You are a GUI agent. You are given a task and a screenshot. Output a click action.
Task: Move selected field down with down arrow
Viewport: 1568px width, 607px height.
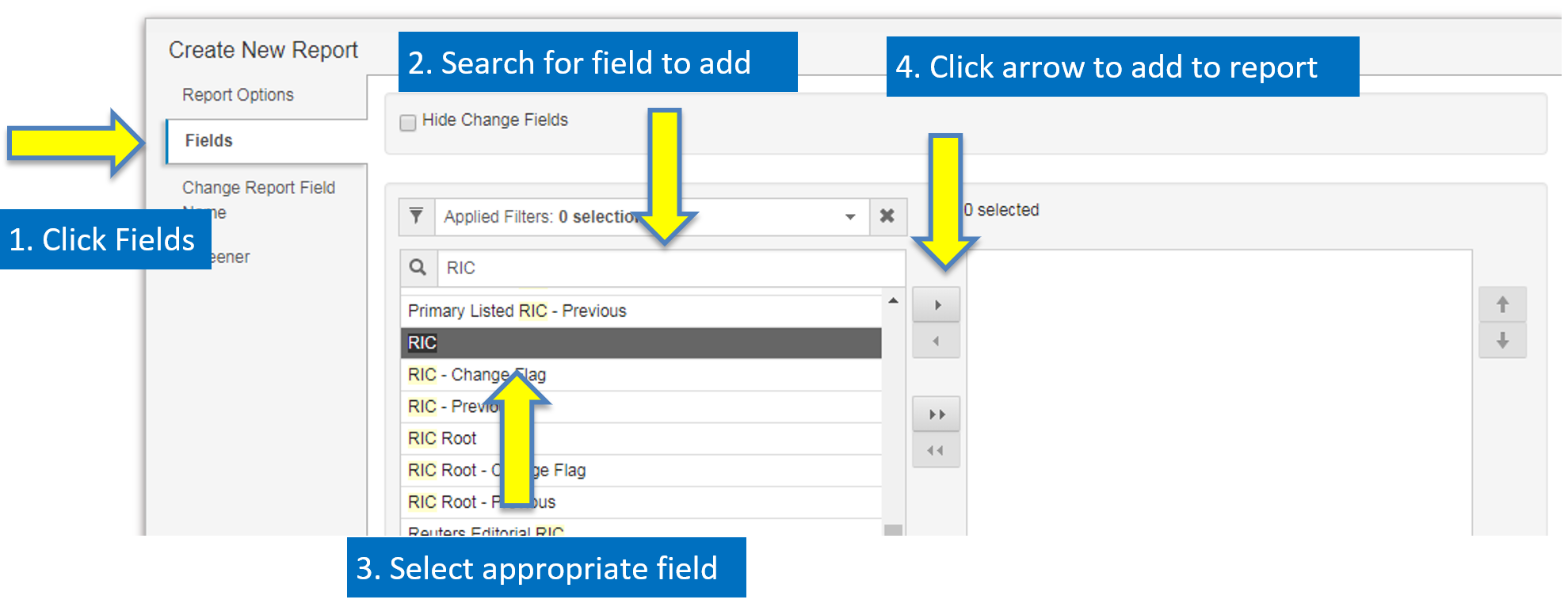(x=1502, y=342)
